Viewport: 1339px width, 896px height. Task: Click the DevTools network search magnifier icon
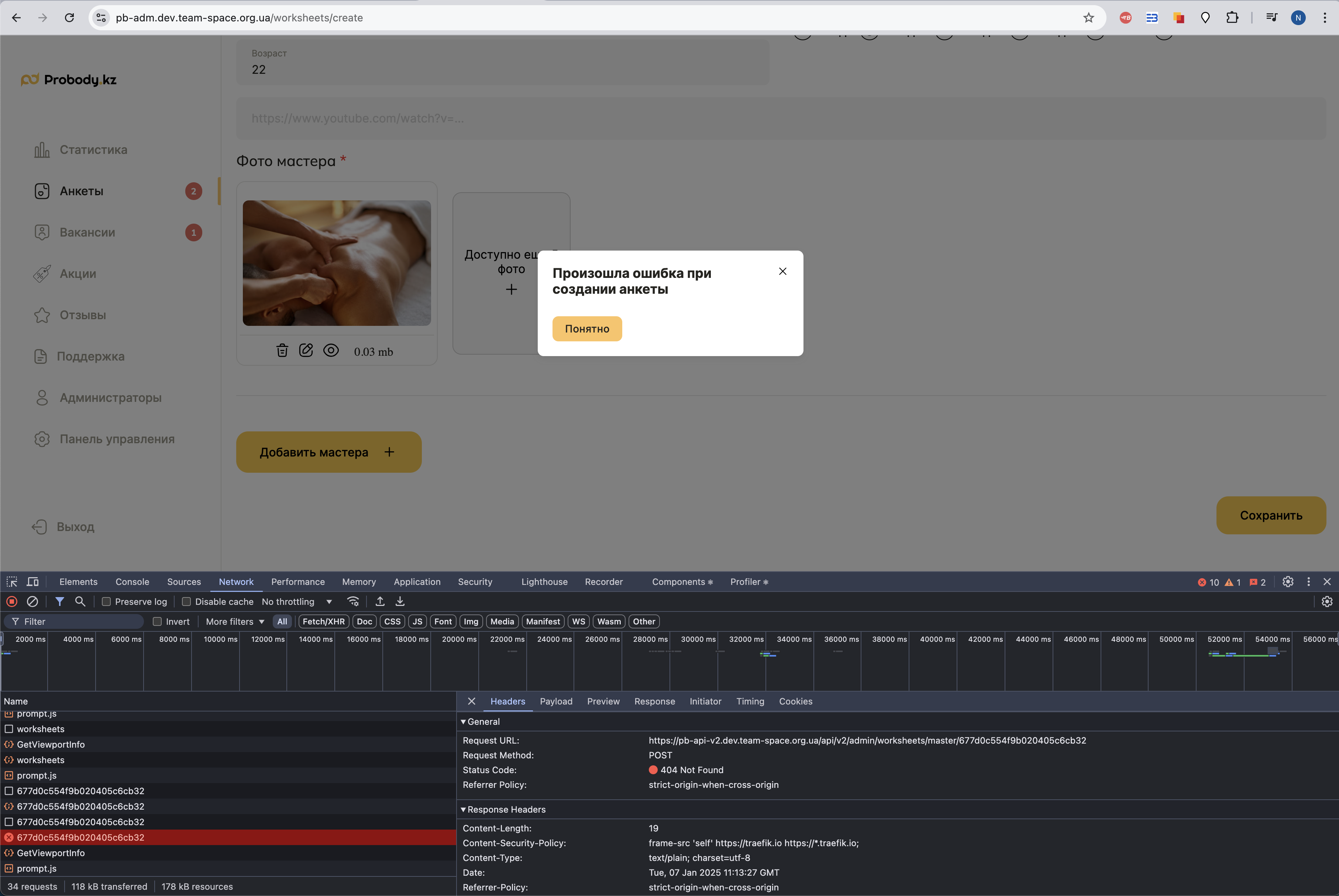[80, 602]
